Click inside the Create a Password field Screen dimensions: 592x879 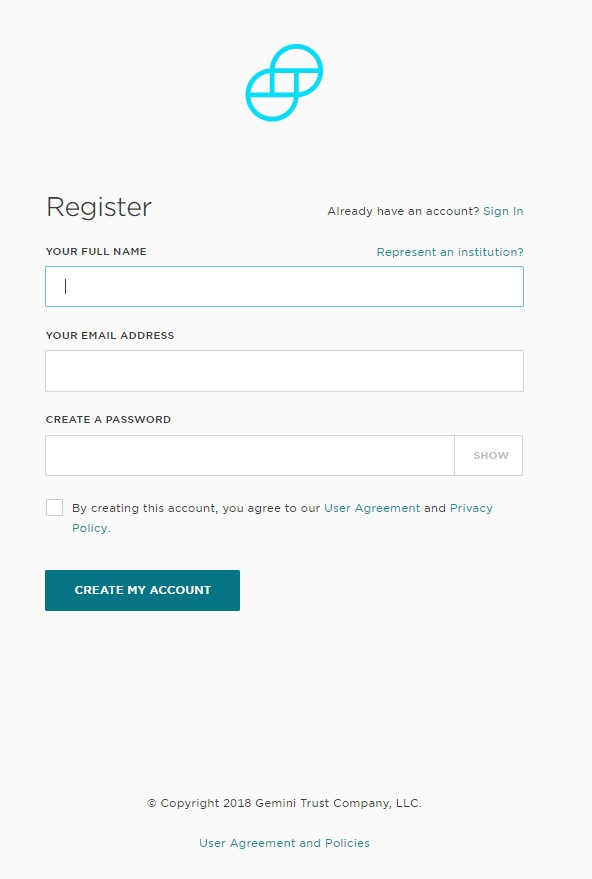point(250,455)
